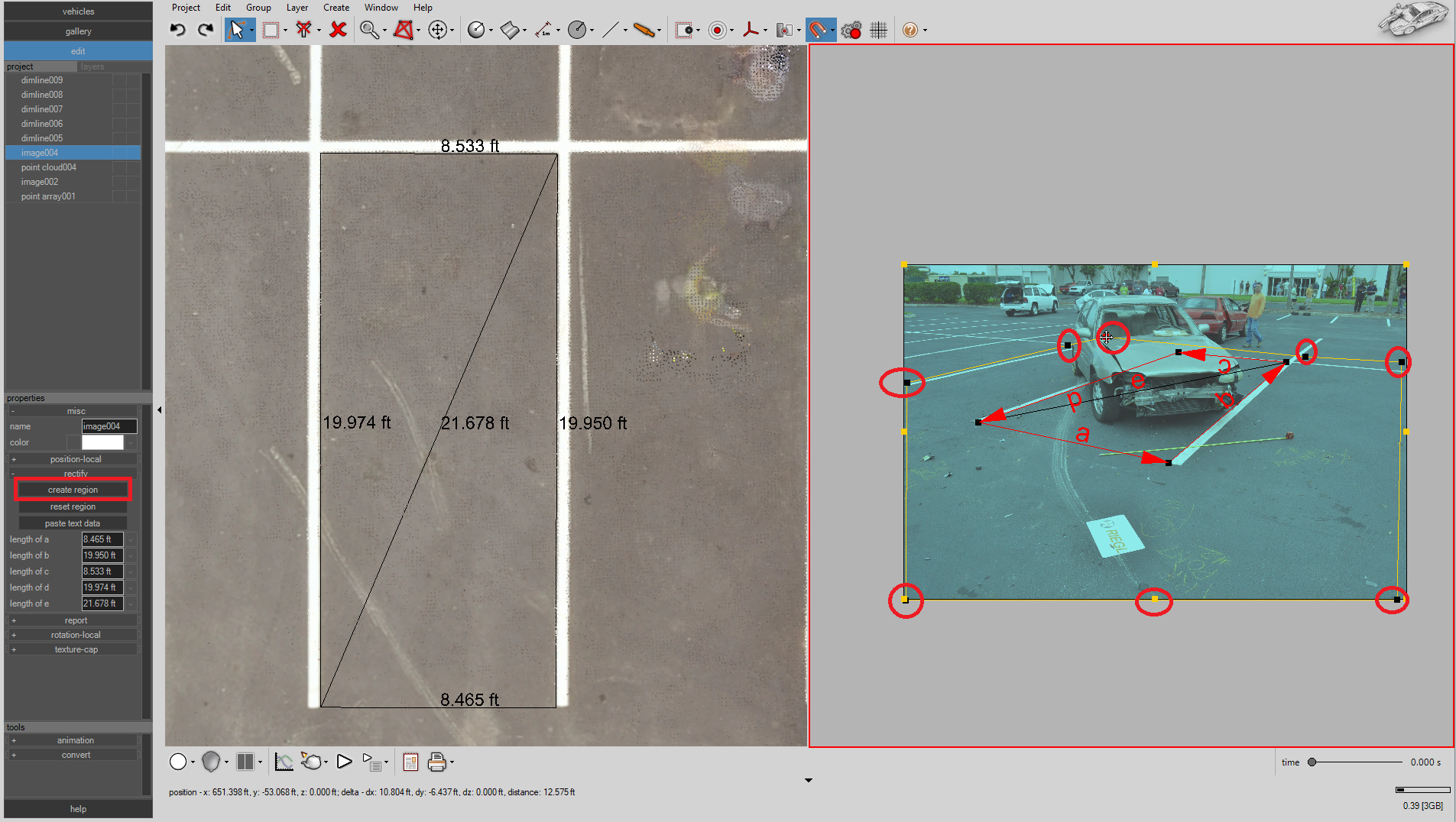Click the red X delete icon
Viewport: 1456px width, 822px height.
[x=338, y=30]
